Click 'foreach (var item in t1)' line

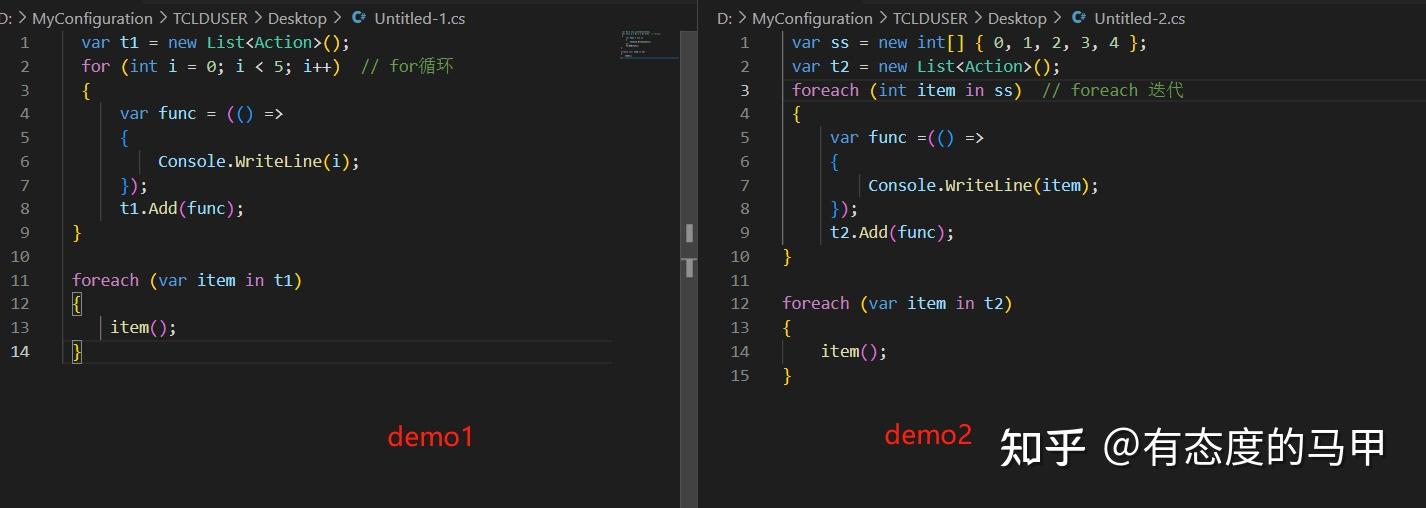pyautogui.click(x=187, y=280)
